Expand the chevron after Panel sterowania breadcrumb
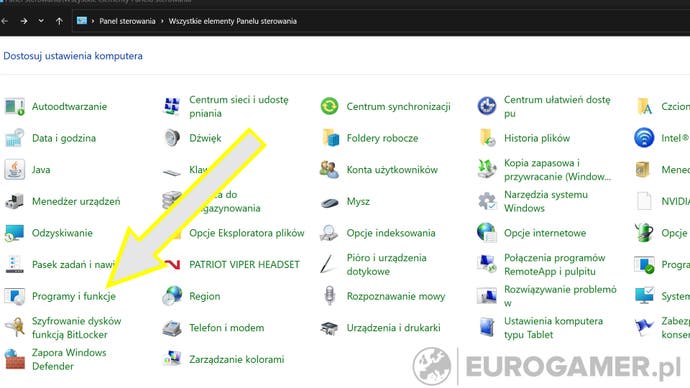 click(x=162, y=21)
